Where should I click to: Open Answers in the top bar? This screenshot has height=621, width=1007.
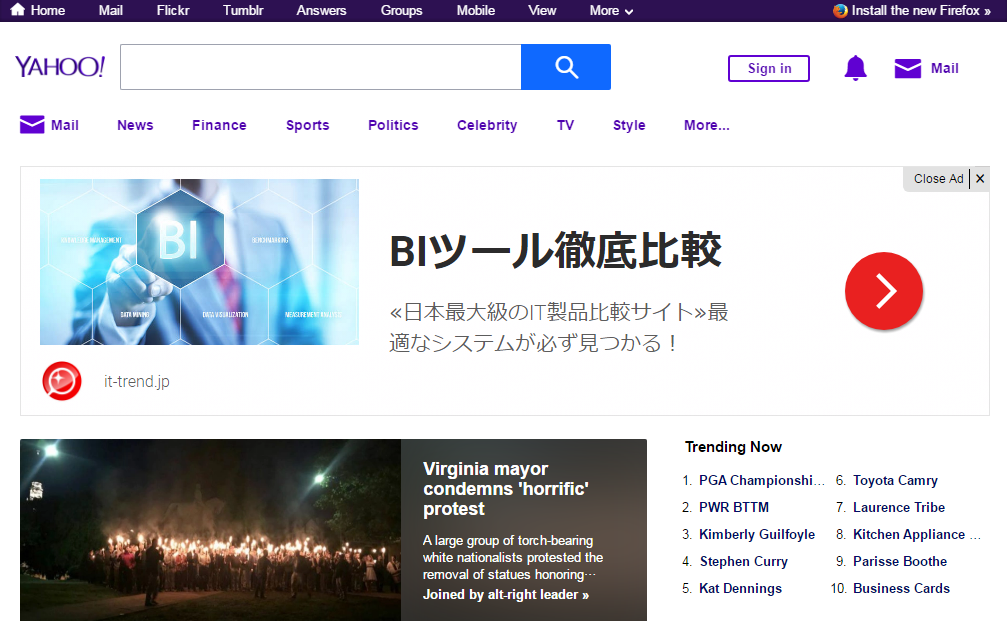(321, 10)
